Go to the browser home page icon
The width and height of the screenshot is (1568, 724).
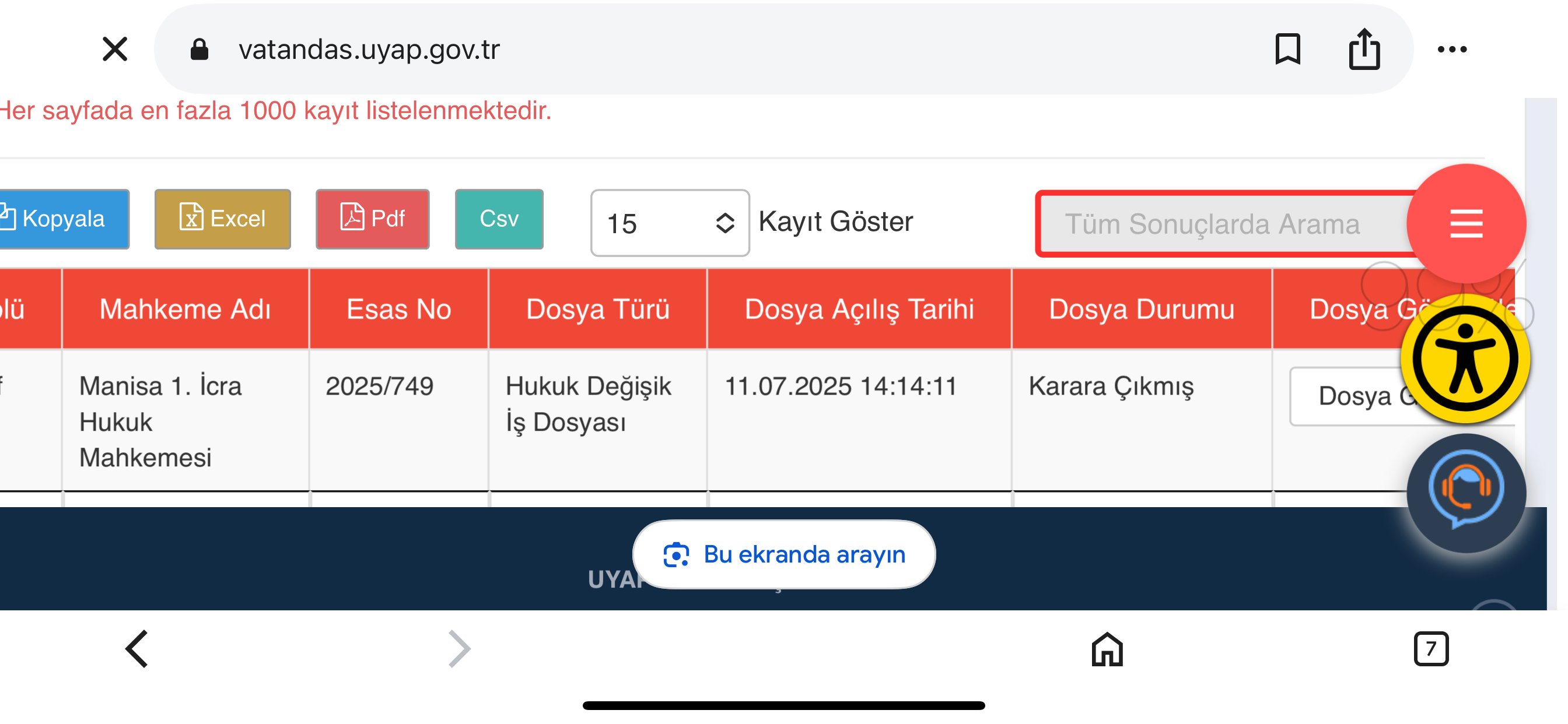(x=1107, y=649)
